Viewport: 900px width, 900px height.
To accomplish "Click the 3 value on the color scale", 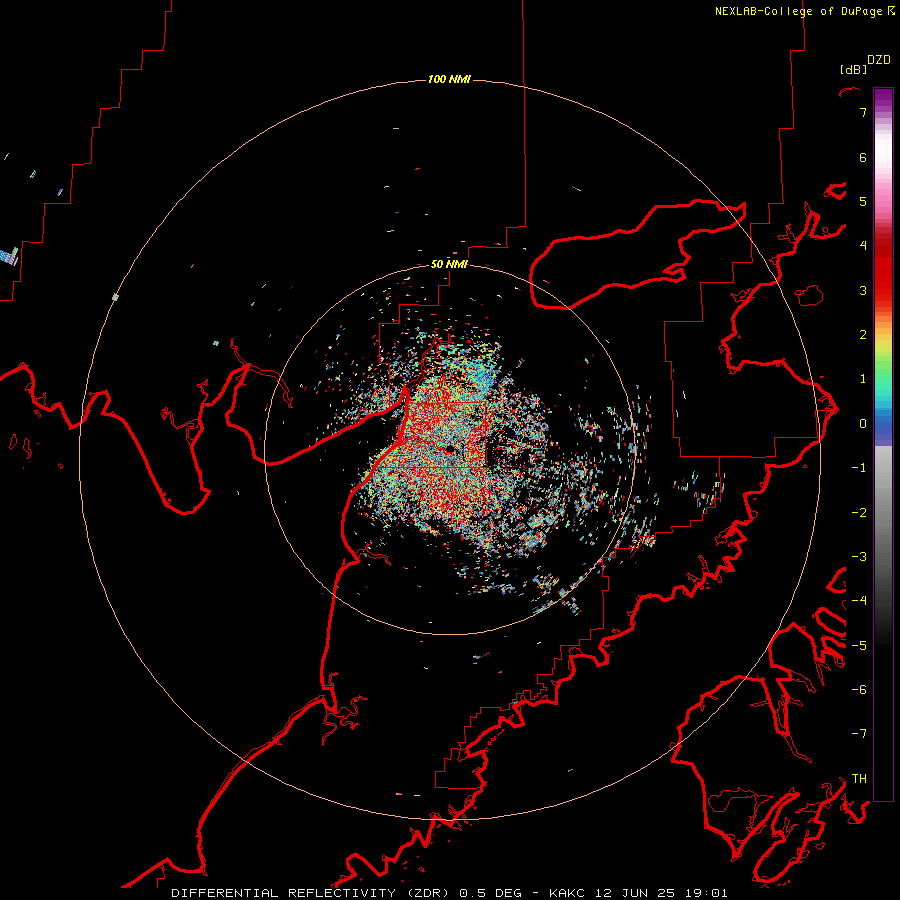I will point(863,290).
